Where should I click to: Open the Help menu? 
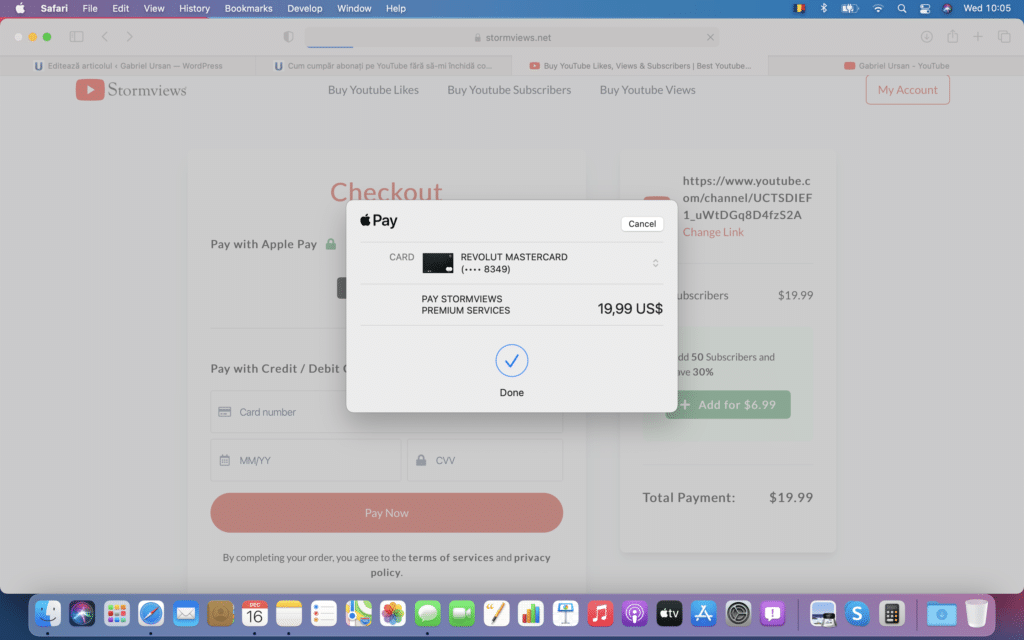(396, 8)
